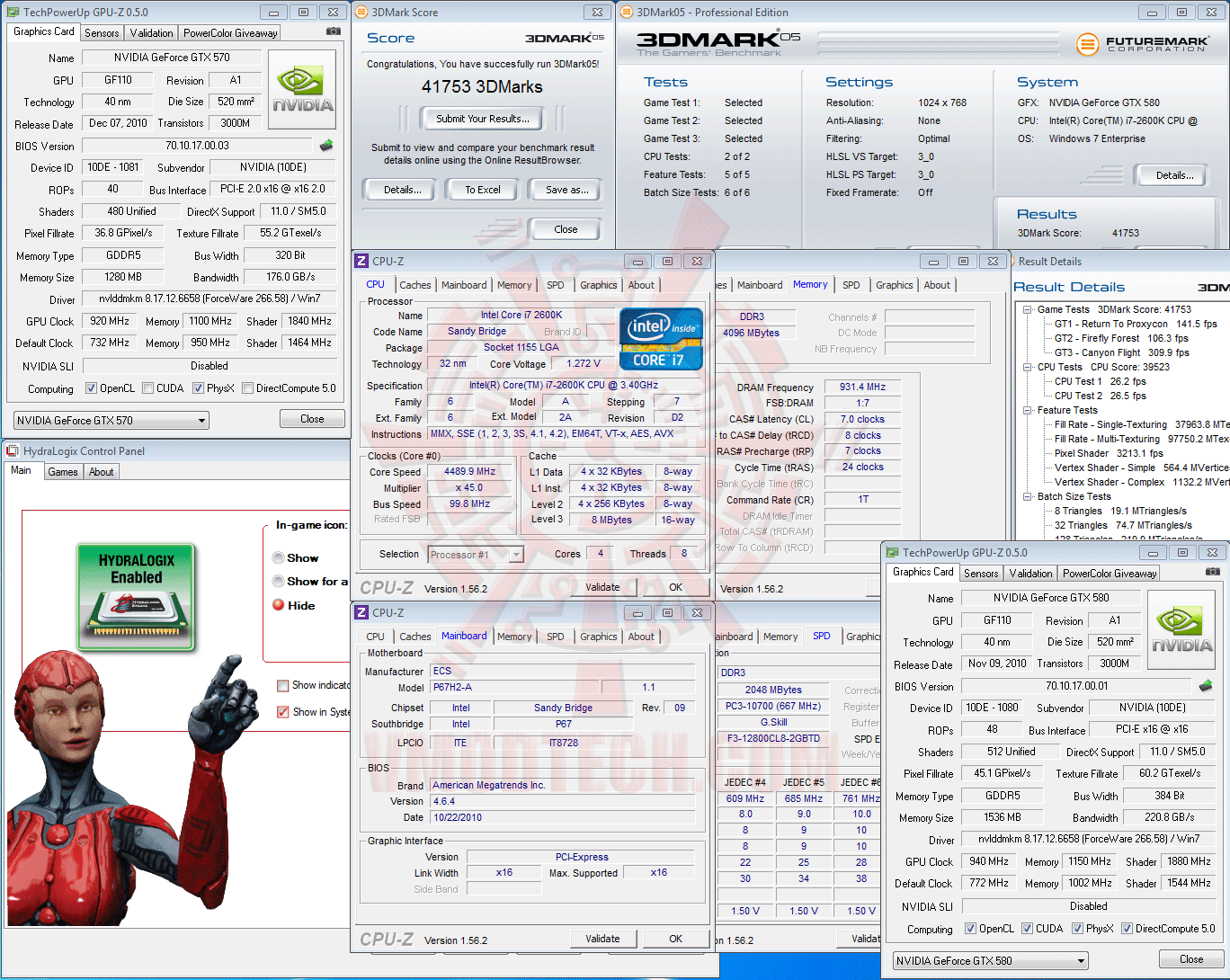The width and height of the screenshot is (1230, 980).
Task: Click To Excel in 3DMark Score dialog
Action: coord(483,190)
